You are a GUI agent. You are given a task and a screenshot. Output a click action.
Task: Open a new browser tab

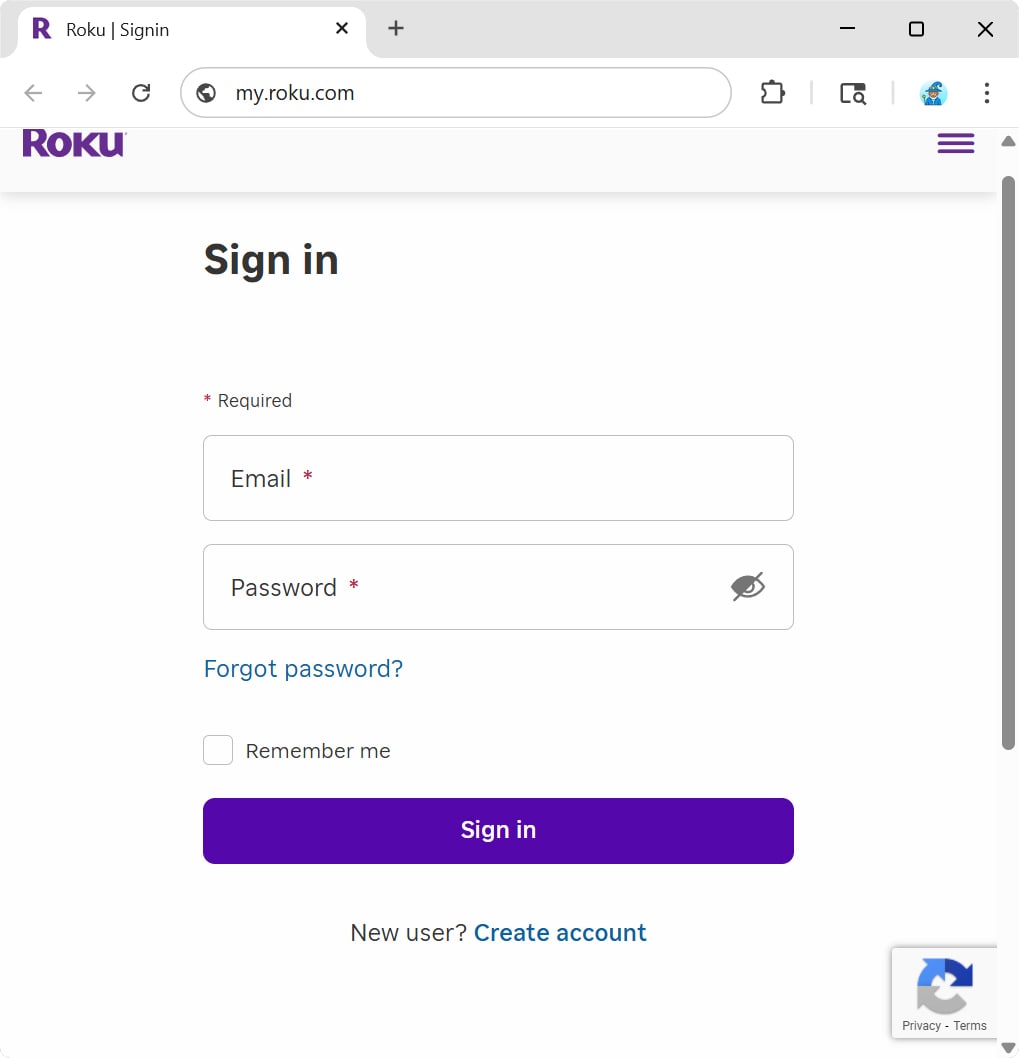point(396,29)
